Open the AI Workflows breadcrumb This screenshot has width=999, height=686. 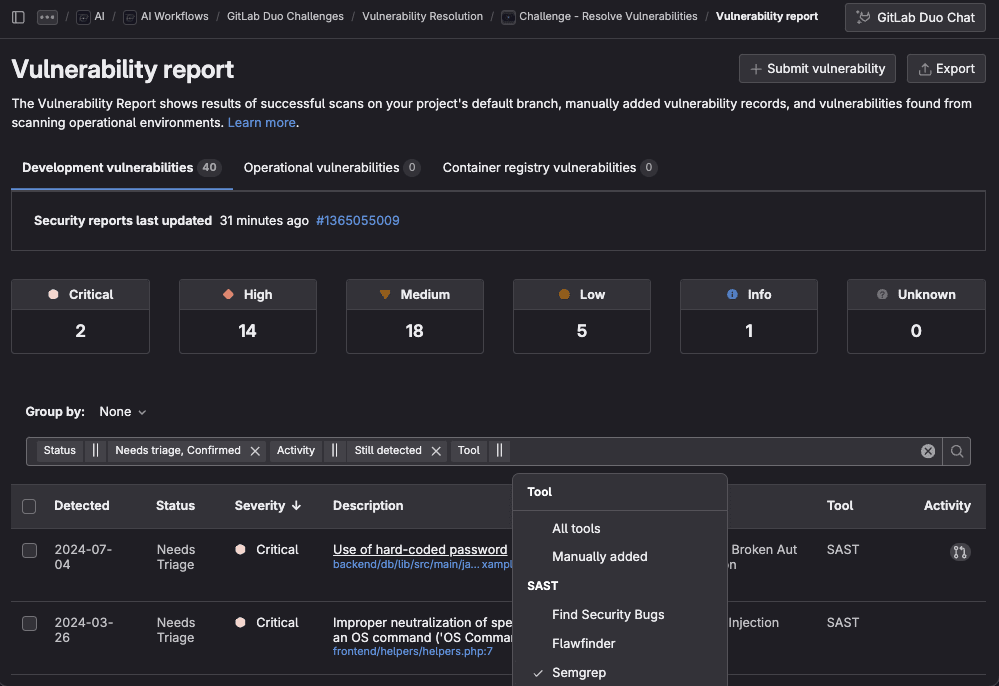tap(166, 17)
